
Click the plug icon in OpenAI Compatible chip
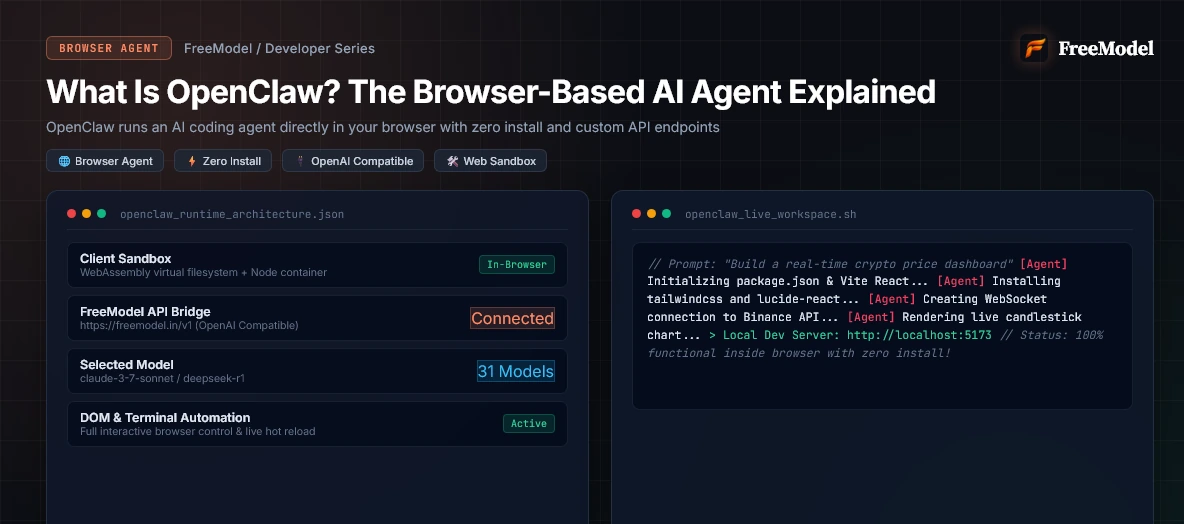(301, 161)
